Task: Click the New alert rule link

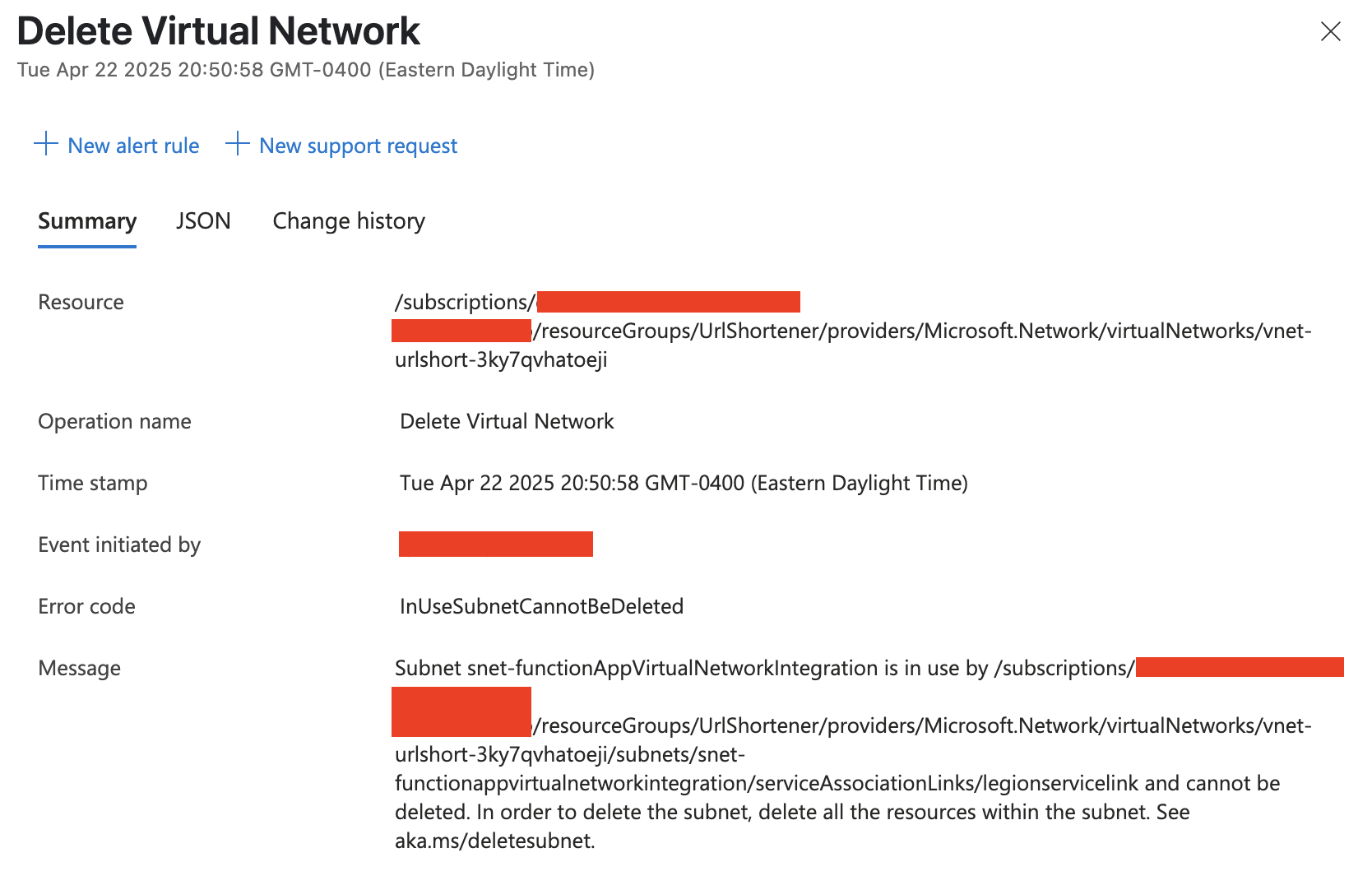Action: (133, 146)
